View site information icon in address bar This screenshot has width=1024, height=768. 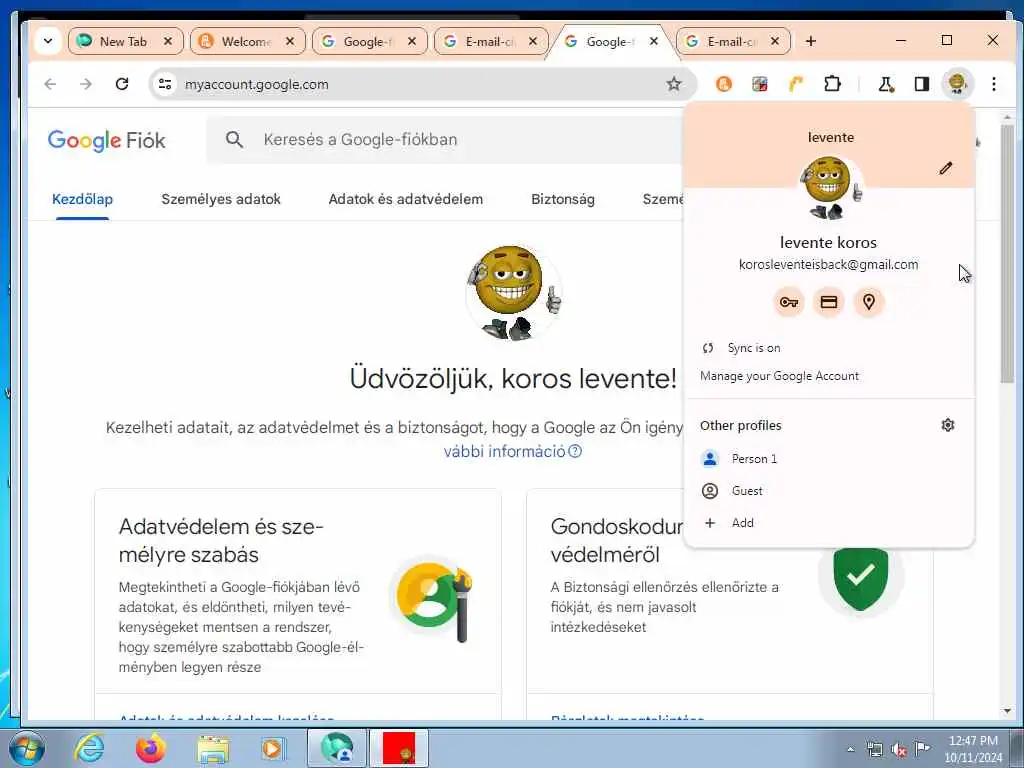click(165, 84)
